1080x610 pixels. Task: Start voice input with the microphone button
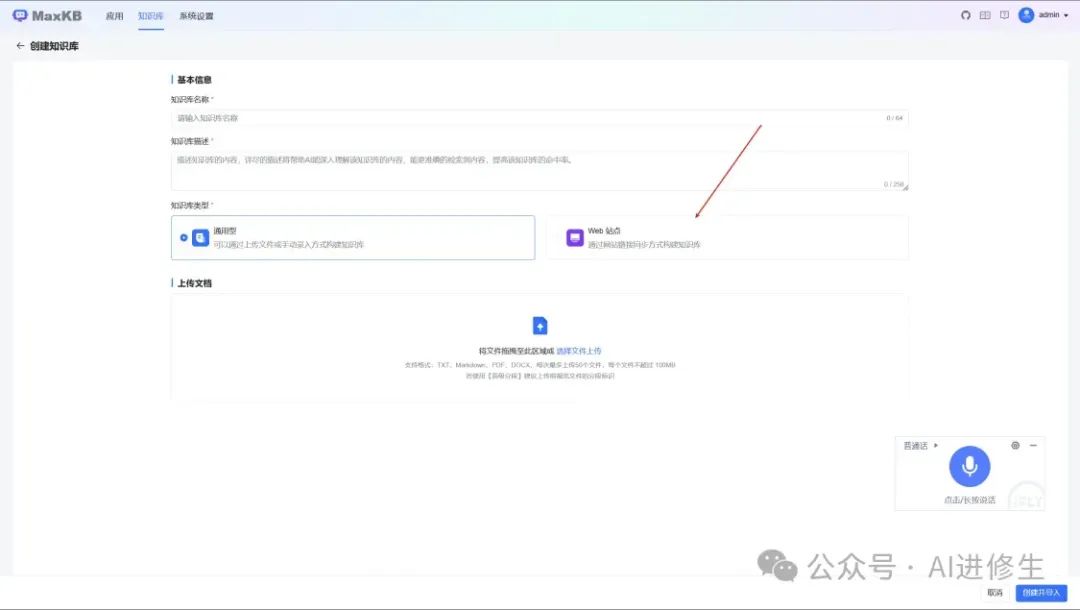(969, 466)
